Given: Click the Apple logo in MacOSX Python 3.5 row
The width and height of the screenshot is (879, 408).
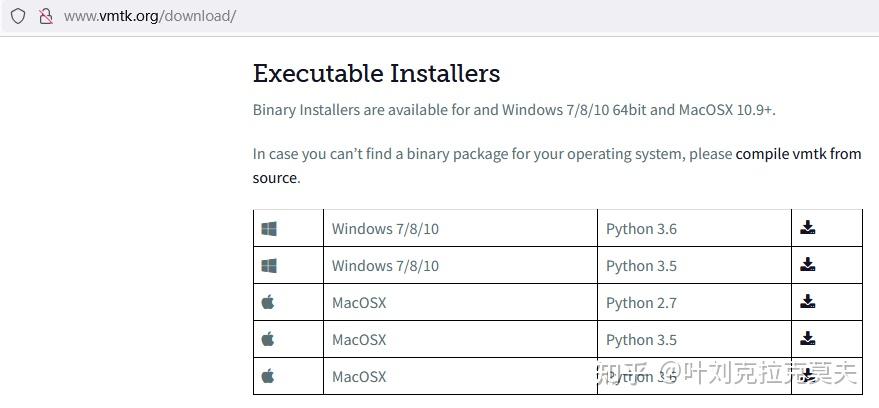Looking at the screenshot, I should 268,339.
